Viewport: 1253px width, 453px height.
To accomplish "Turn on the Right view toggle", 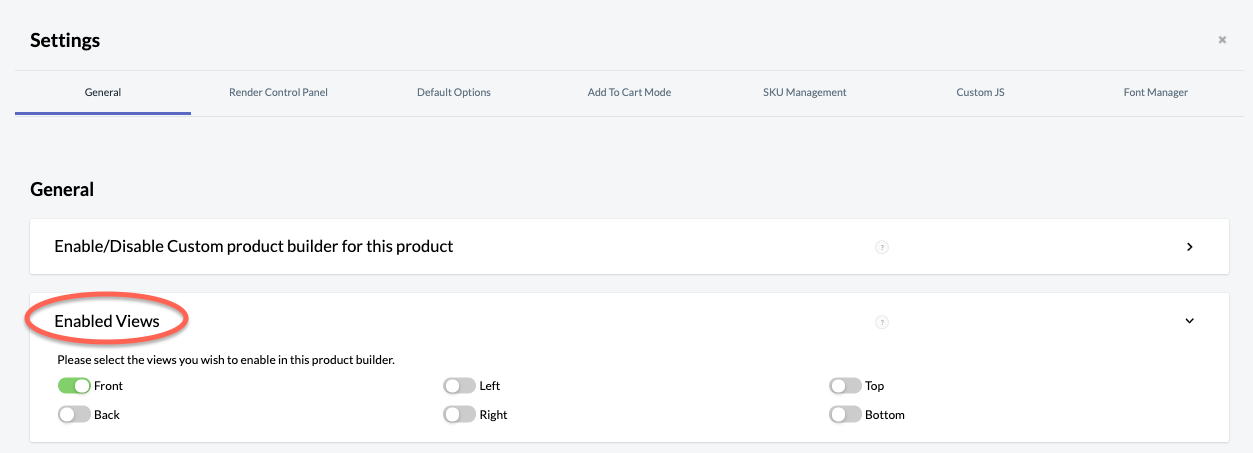I will [x=459, y=414].
